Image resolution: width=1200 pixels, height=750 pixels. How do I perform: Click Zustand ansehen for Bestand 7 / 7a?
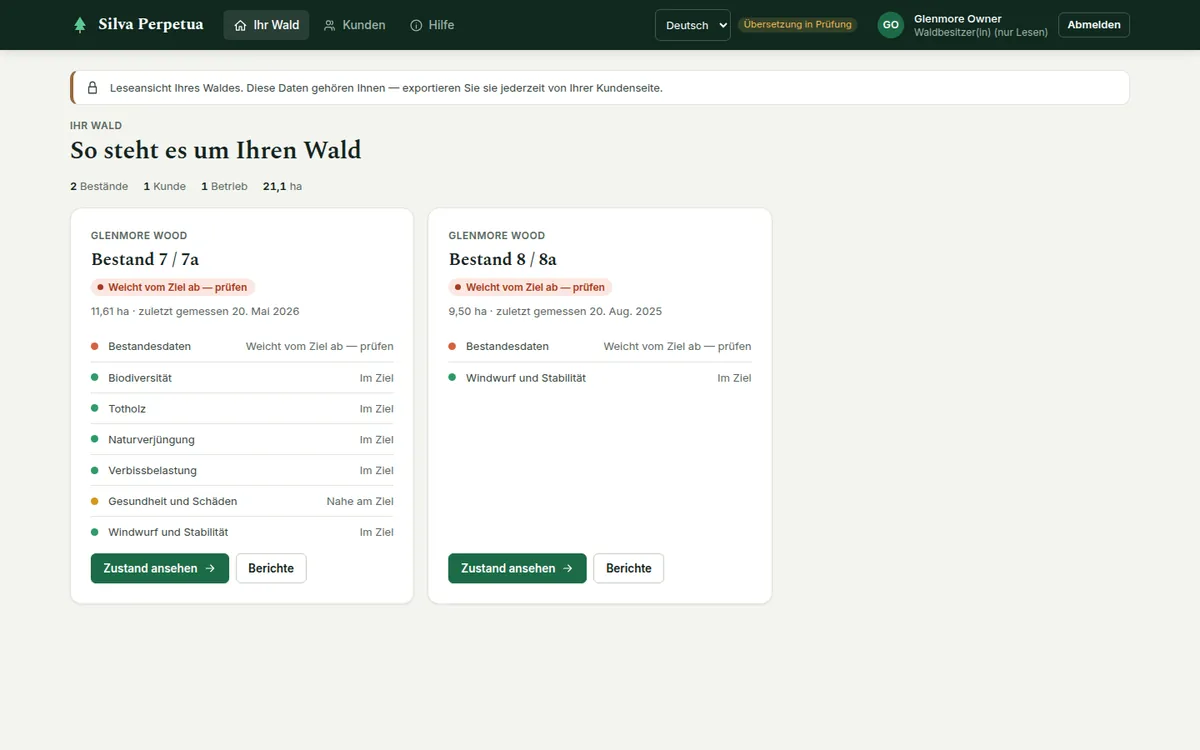point(160,568)
